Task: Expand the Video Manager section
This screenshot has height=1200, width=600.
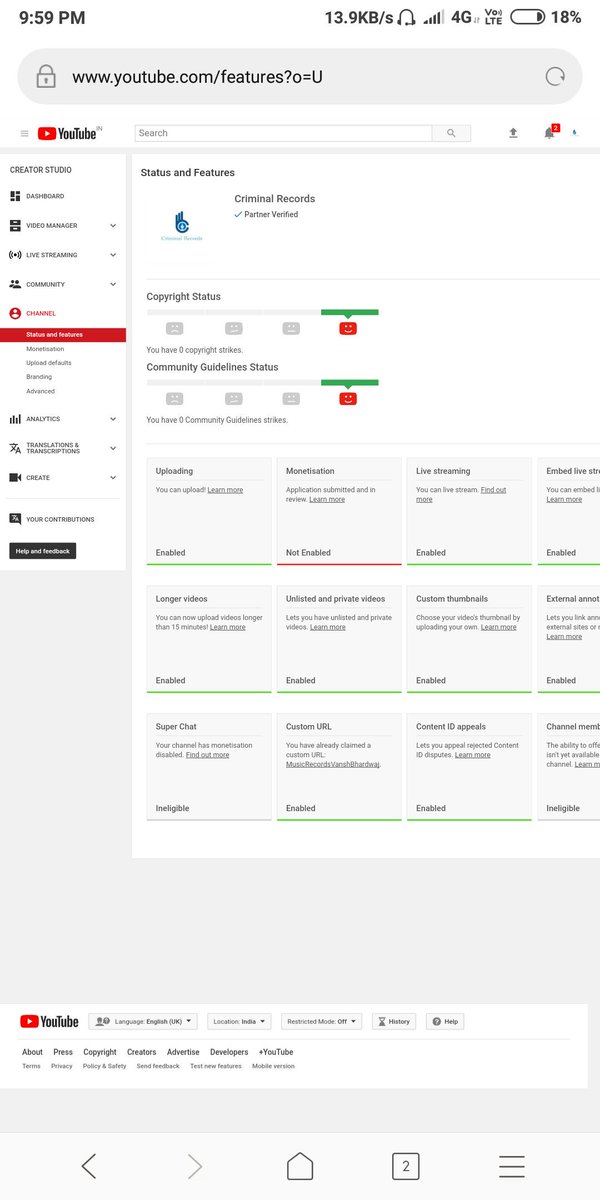Action: [63, 226]
